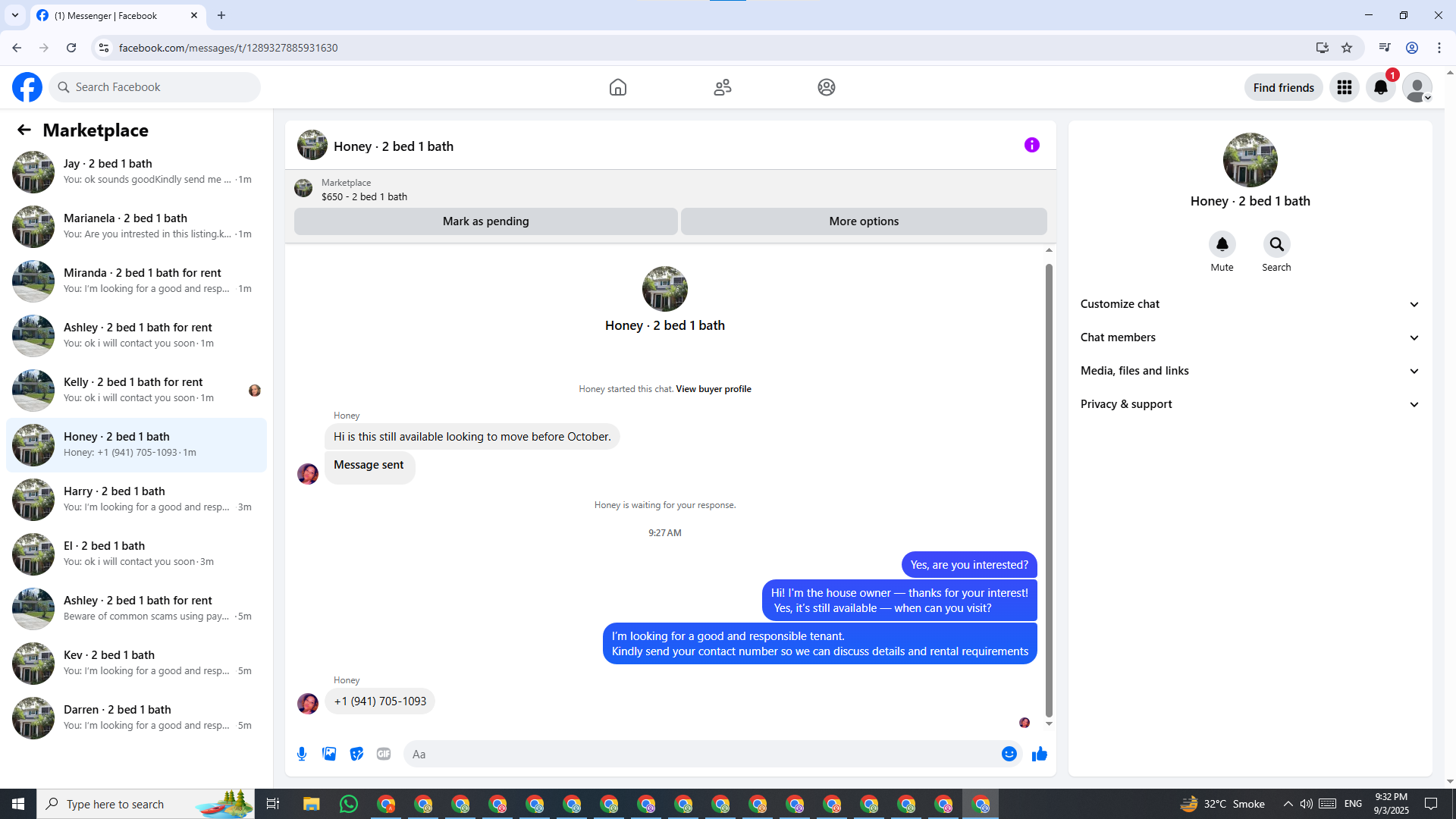Click the More options button
This screenshot has height=819, width=1456.
coord(864,221)
